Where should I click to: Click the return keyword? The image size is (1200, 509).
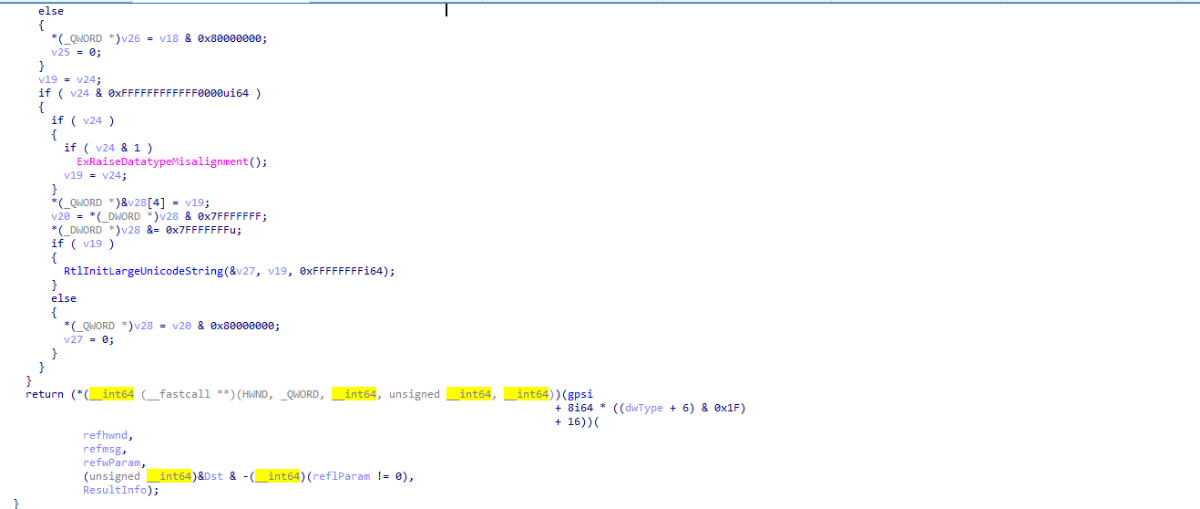click(44, 394)
